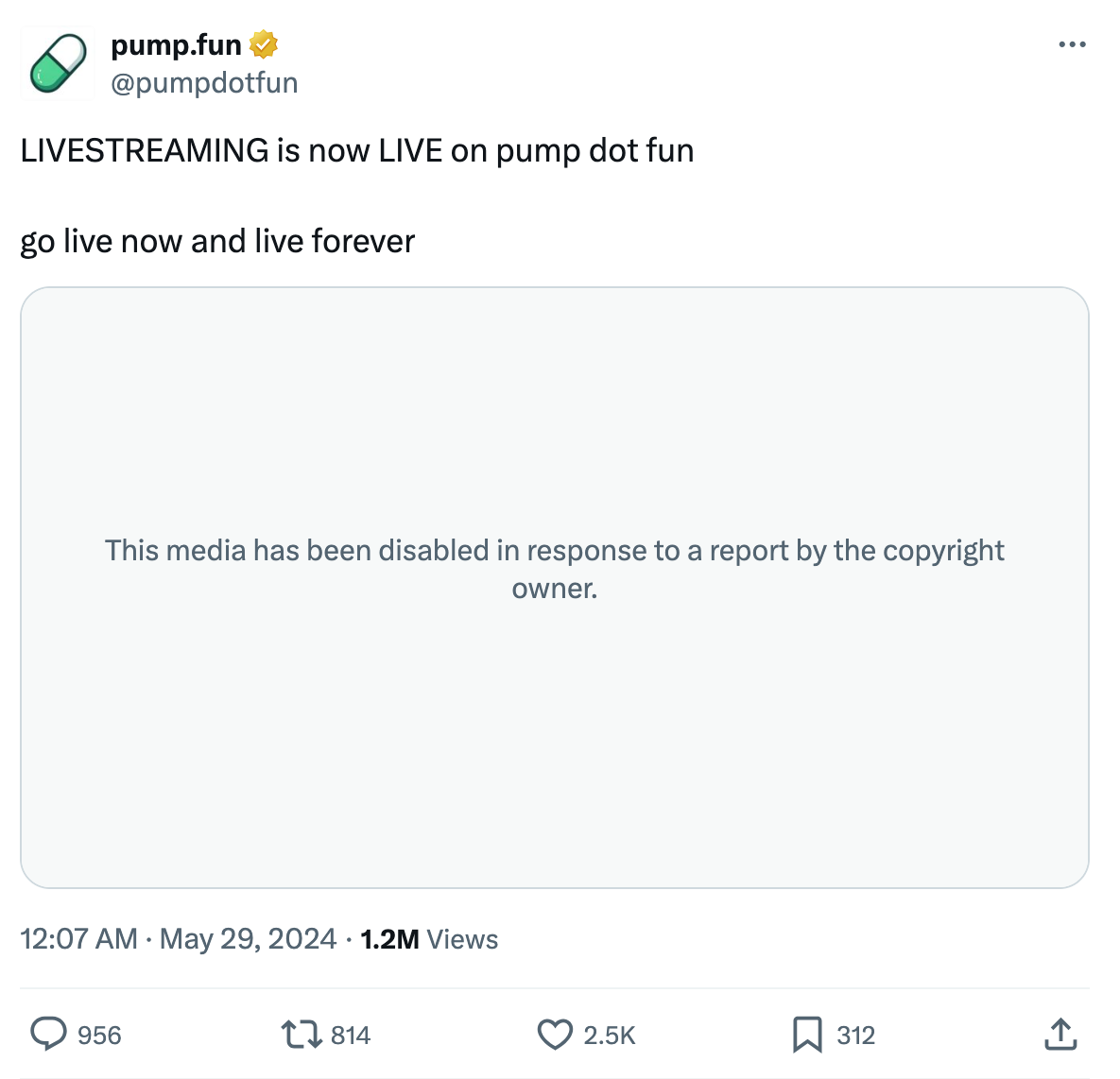Open the three-dot more options menu
Image resolution: width=1120 pixels, height=1079 pixels.
click(1072, 44)
